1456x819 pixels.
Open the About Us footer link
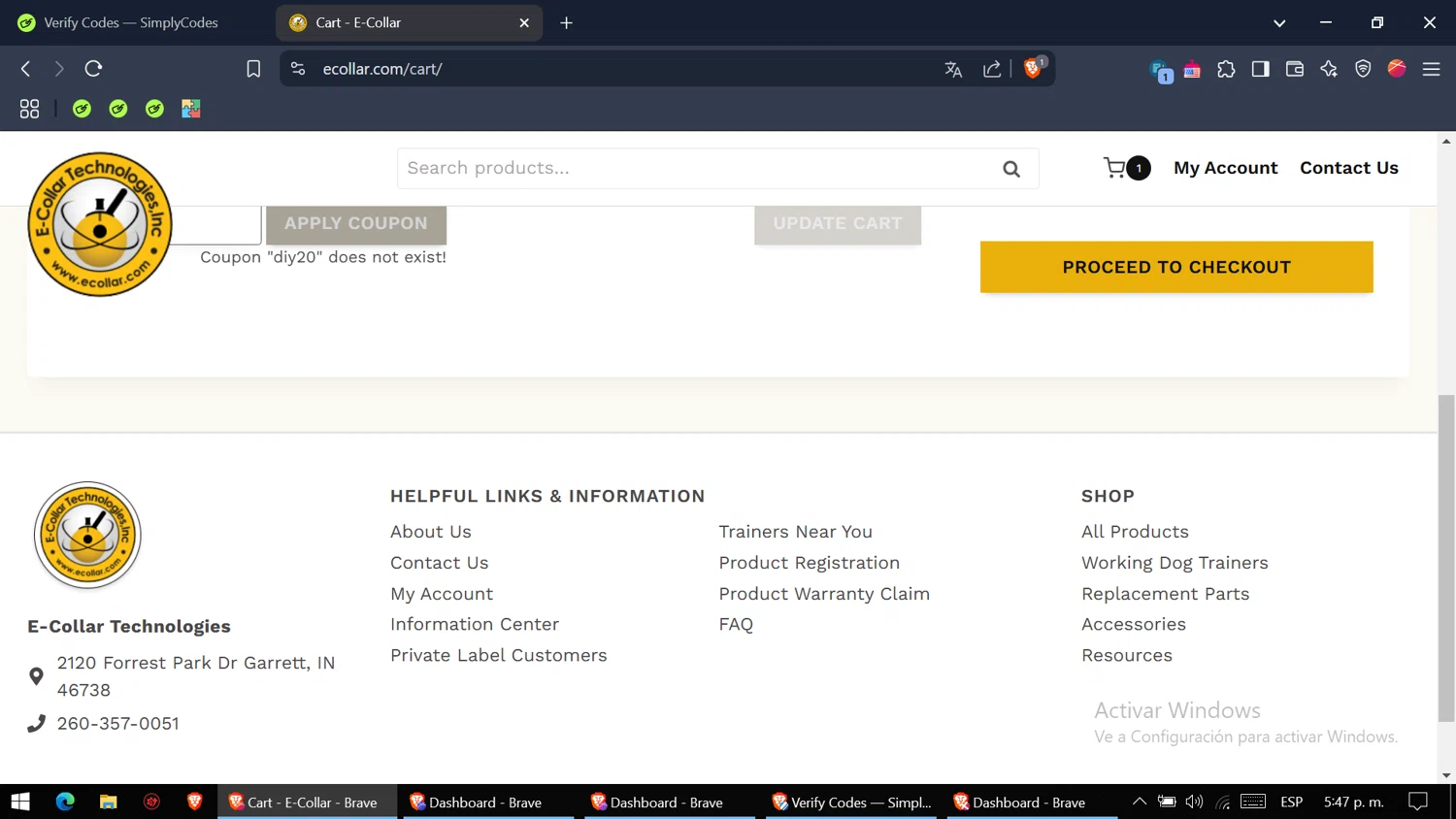430,532
